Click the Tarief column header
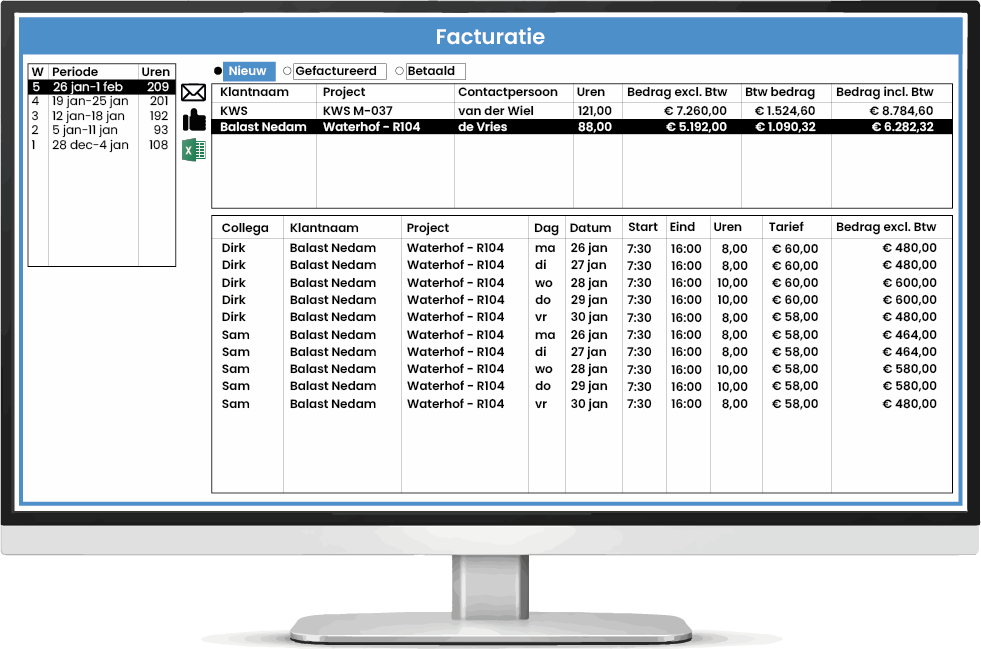Image resolution: width=981 pixels, height=649 pixels. pyautogui.click(x=785, y=227)
